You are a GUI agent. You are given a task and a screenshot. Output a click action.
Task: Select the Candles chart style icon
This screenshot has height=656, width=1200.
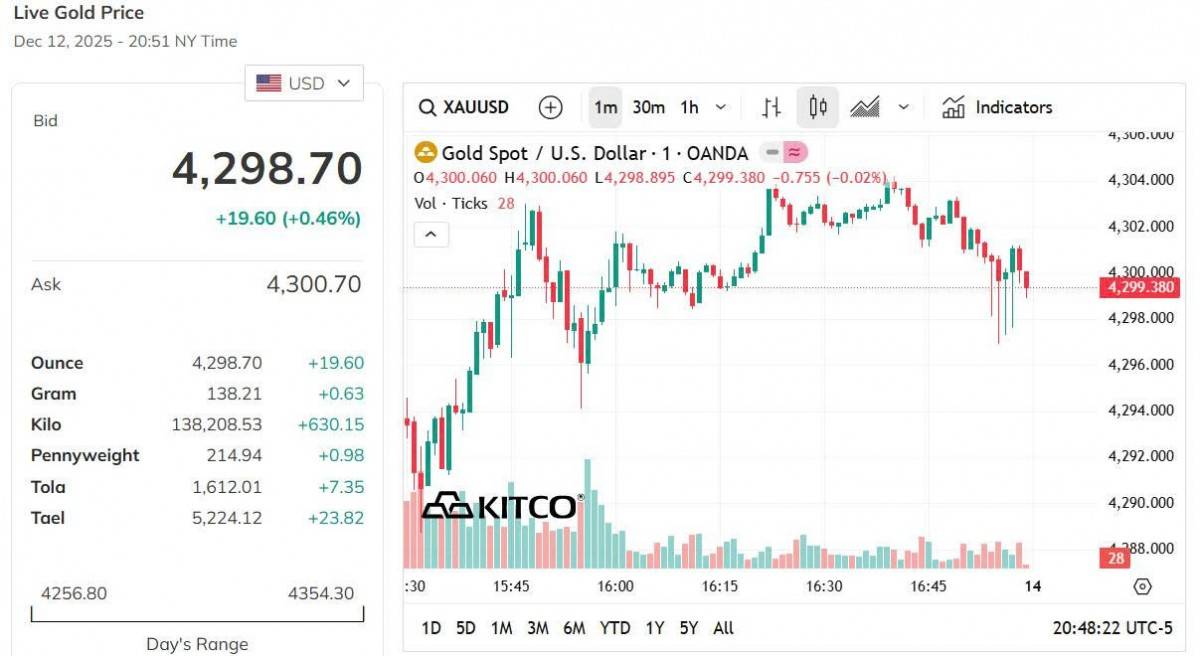pos(818,107)
